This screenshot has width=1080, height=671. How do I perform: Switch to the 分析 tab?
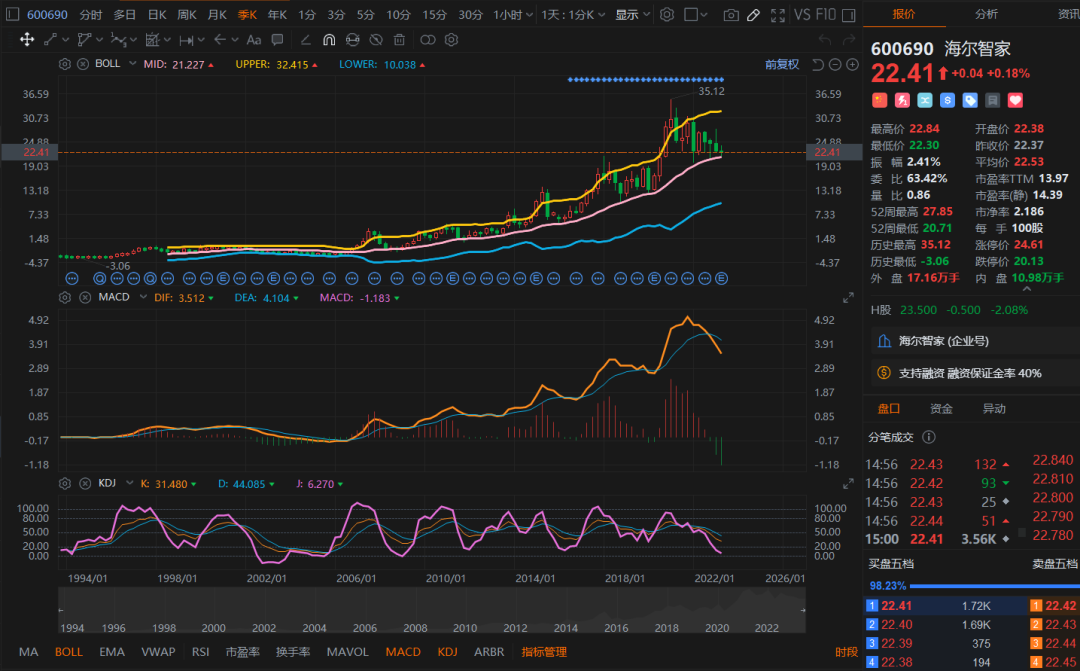pyautogui.click(x=986, y=14)
